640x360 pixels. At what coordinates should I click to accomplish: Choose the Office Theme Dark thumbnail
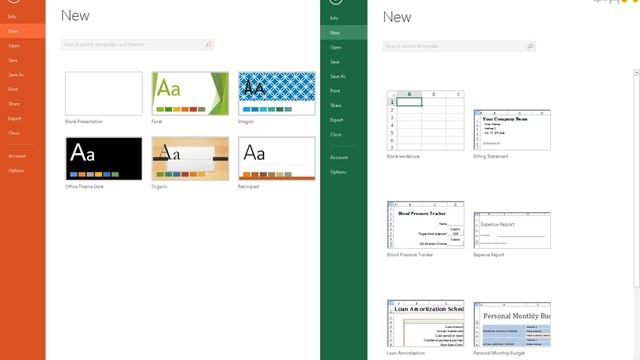[x=104, y=158]
